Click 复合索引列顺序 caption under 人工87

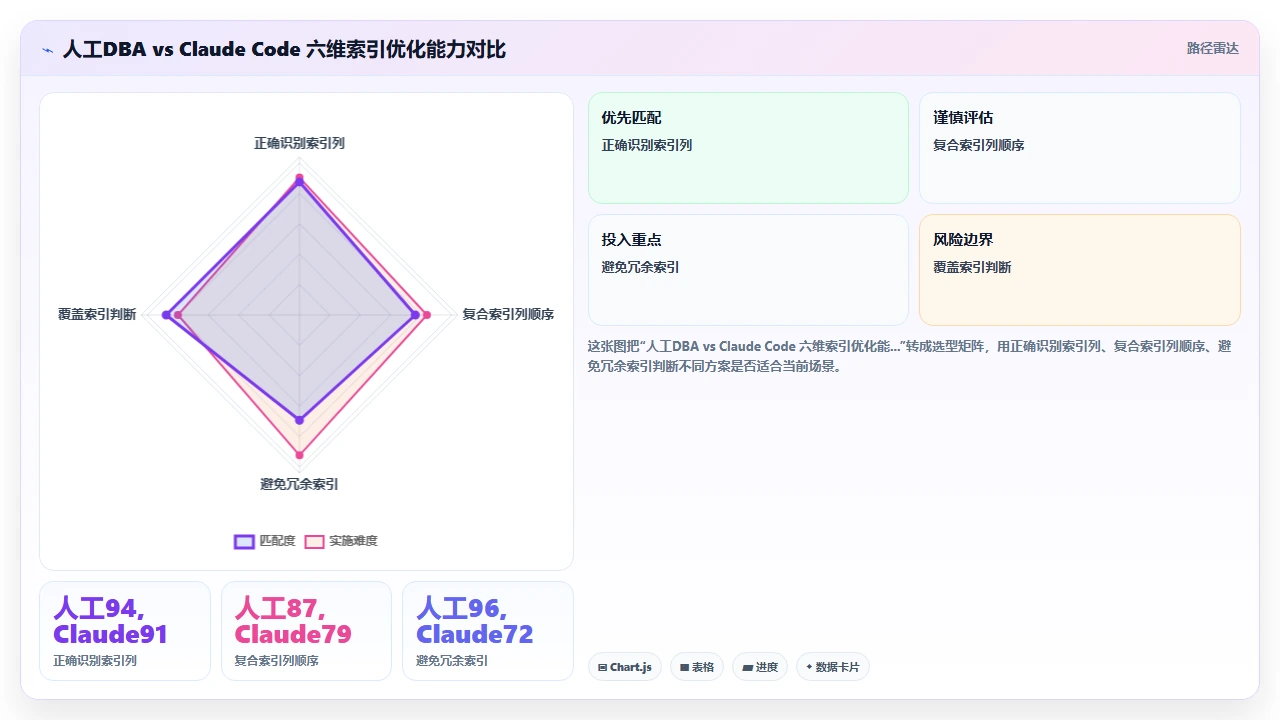[277, 661]
